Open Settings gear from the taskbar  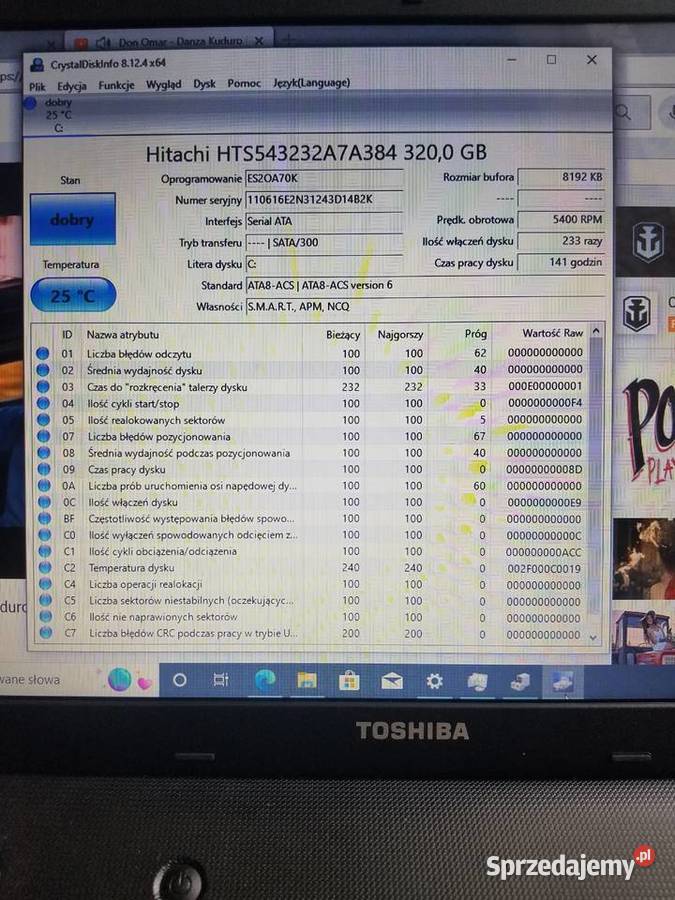[435, 681]
